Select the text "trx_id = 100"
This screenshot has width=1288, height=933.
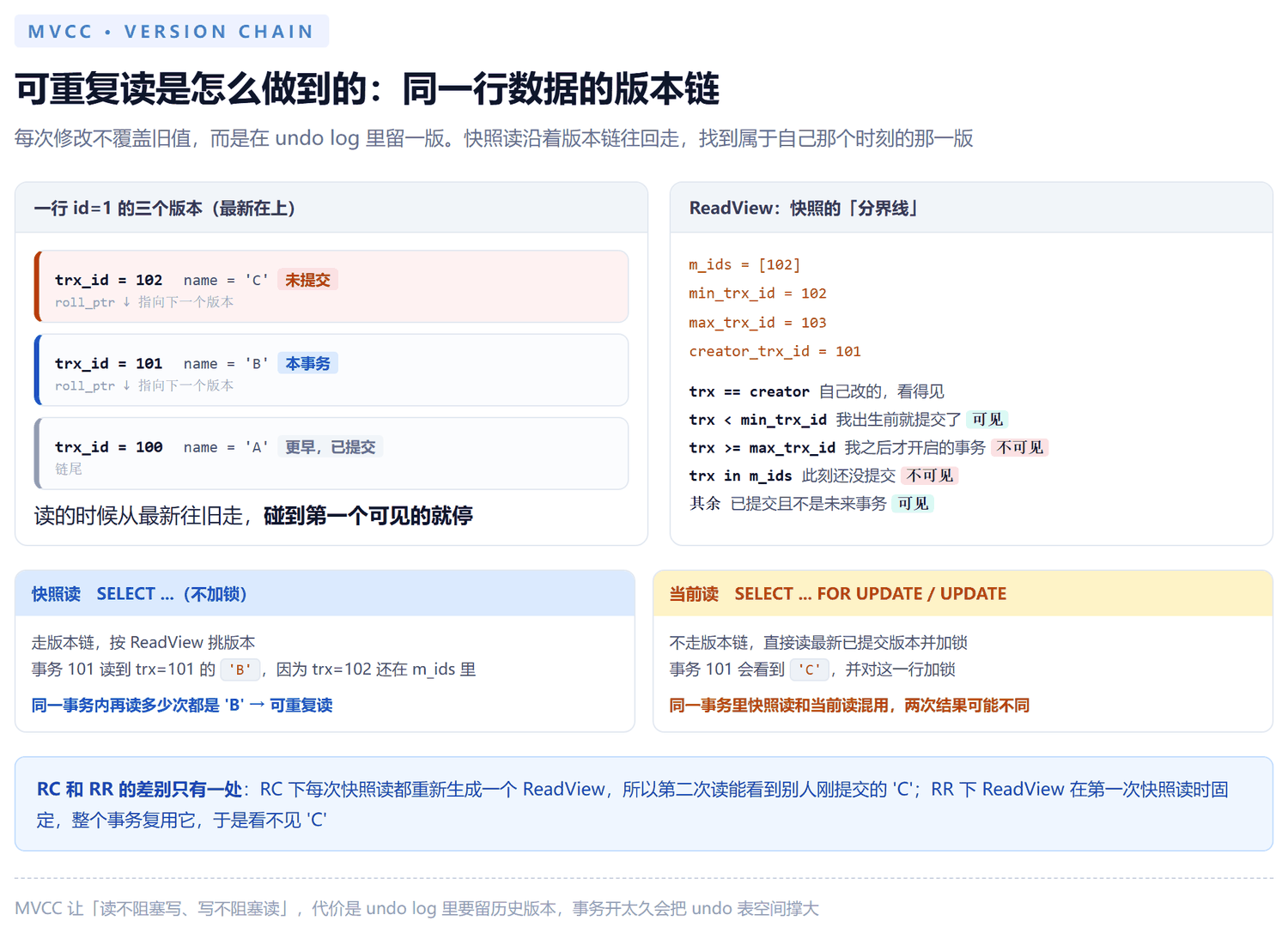(108, 446)
